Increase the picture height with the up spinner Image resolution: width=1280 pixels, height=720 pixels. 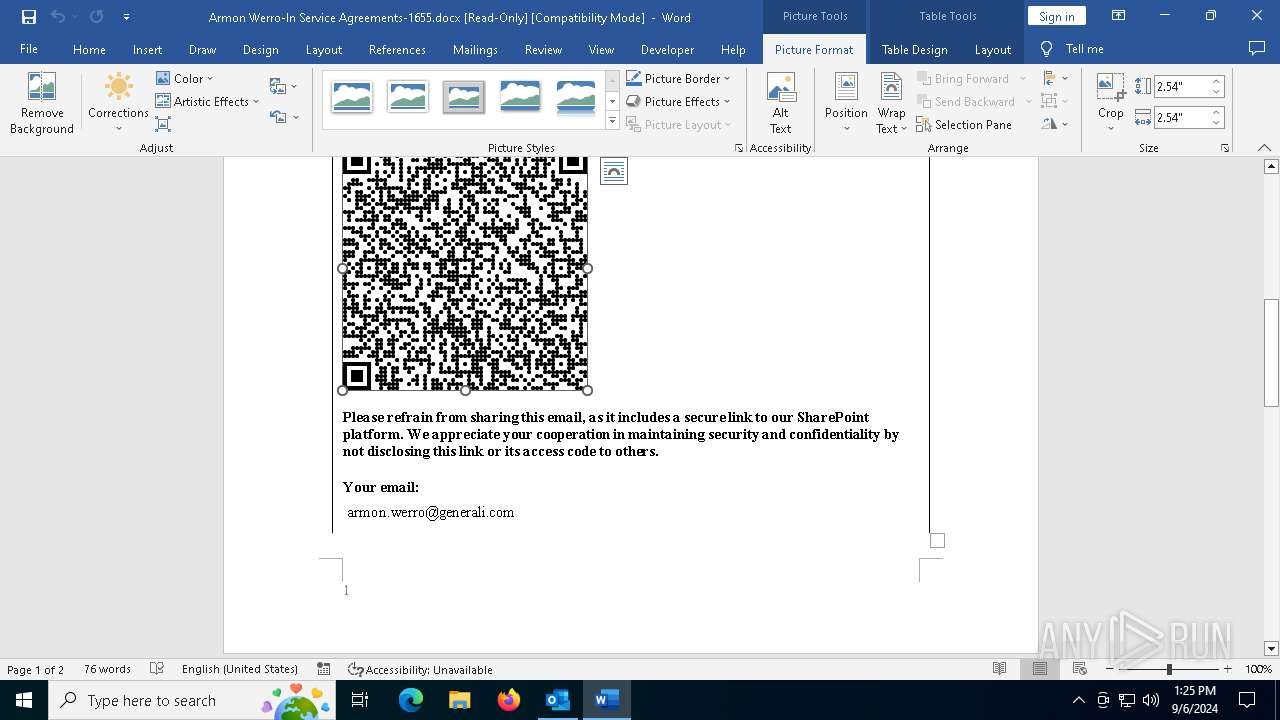click(x=1216, y=82)
